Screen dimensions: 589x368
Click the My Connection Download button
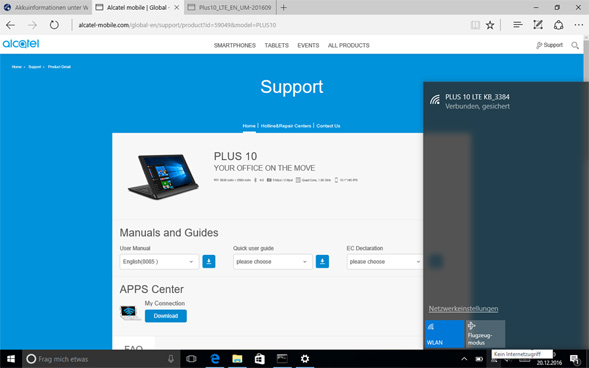(x=166, y=316)
